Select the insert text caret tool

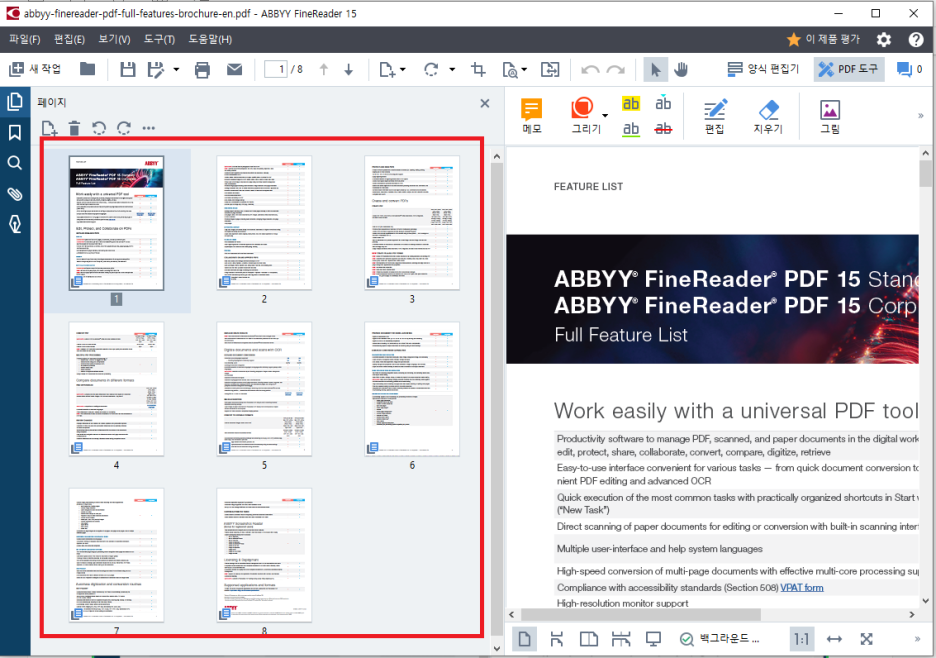pos(663,104)
